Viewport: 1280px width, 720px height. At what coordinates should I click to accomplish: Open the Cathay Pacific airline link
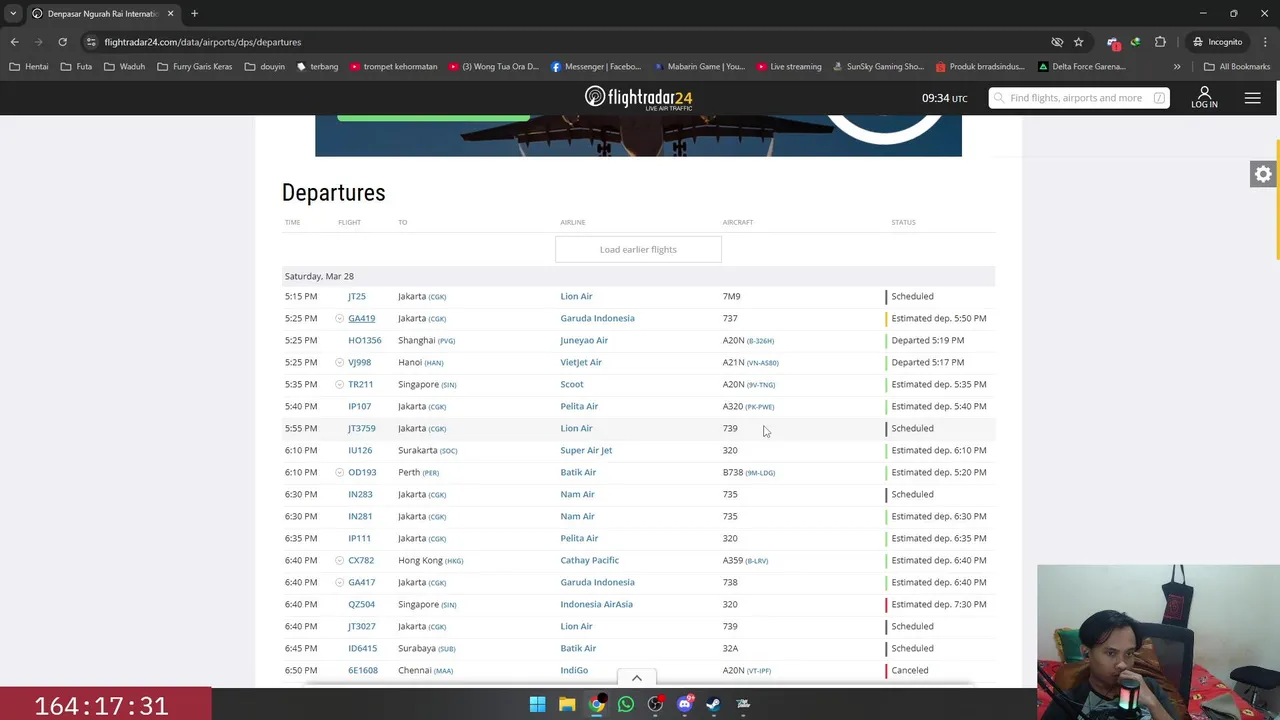[589, 560]
